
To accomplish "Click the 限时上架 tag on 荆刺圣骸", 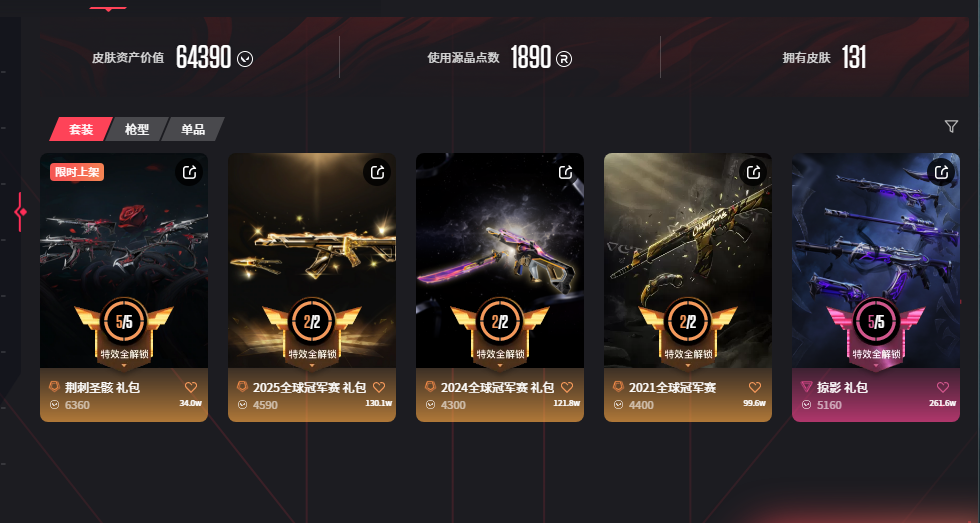I will (x=77, y=172).
